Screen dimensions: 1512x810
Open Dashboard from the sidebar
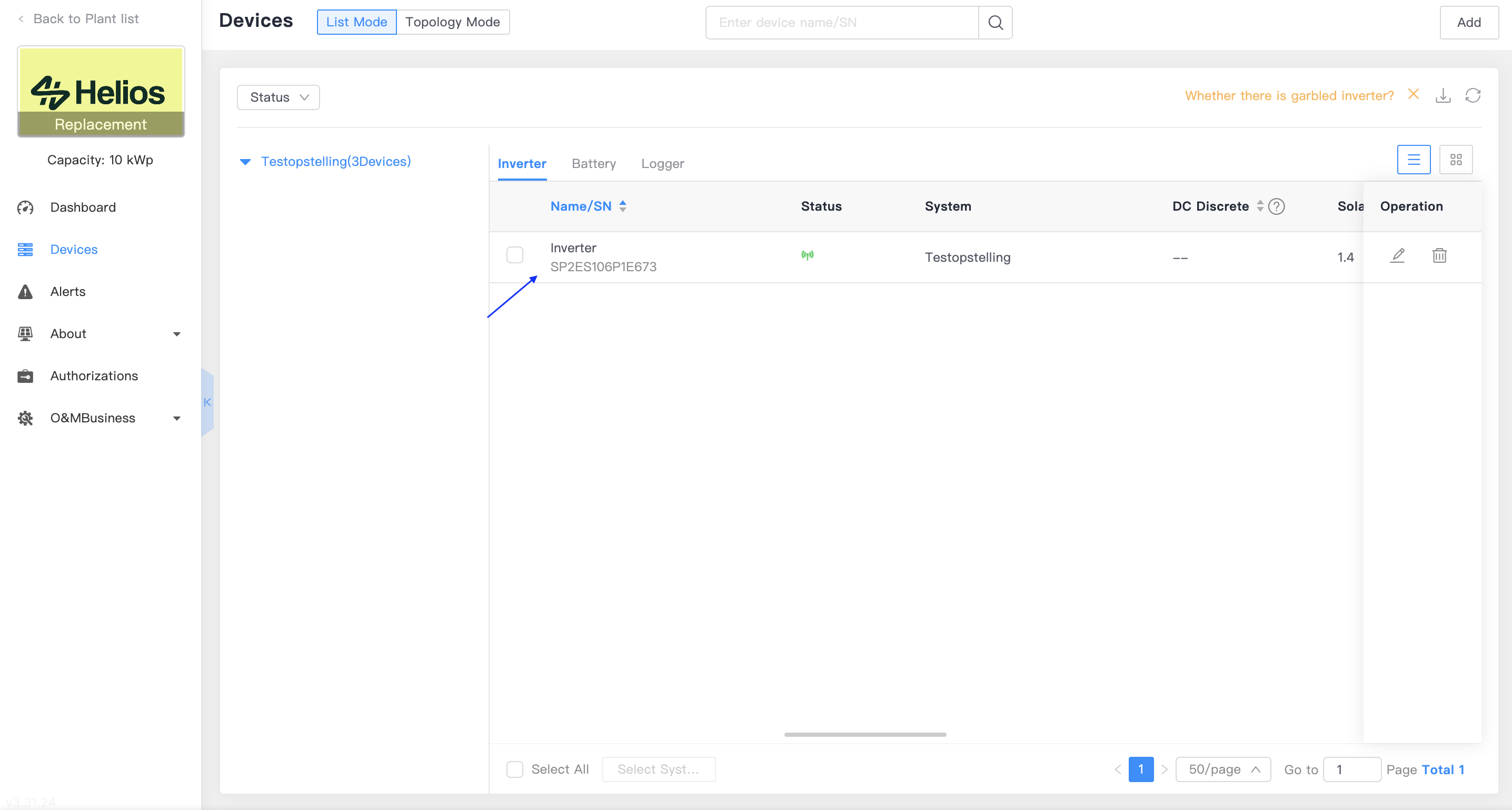tap(83, 208)
